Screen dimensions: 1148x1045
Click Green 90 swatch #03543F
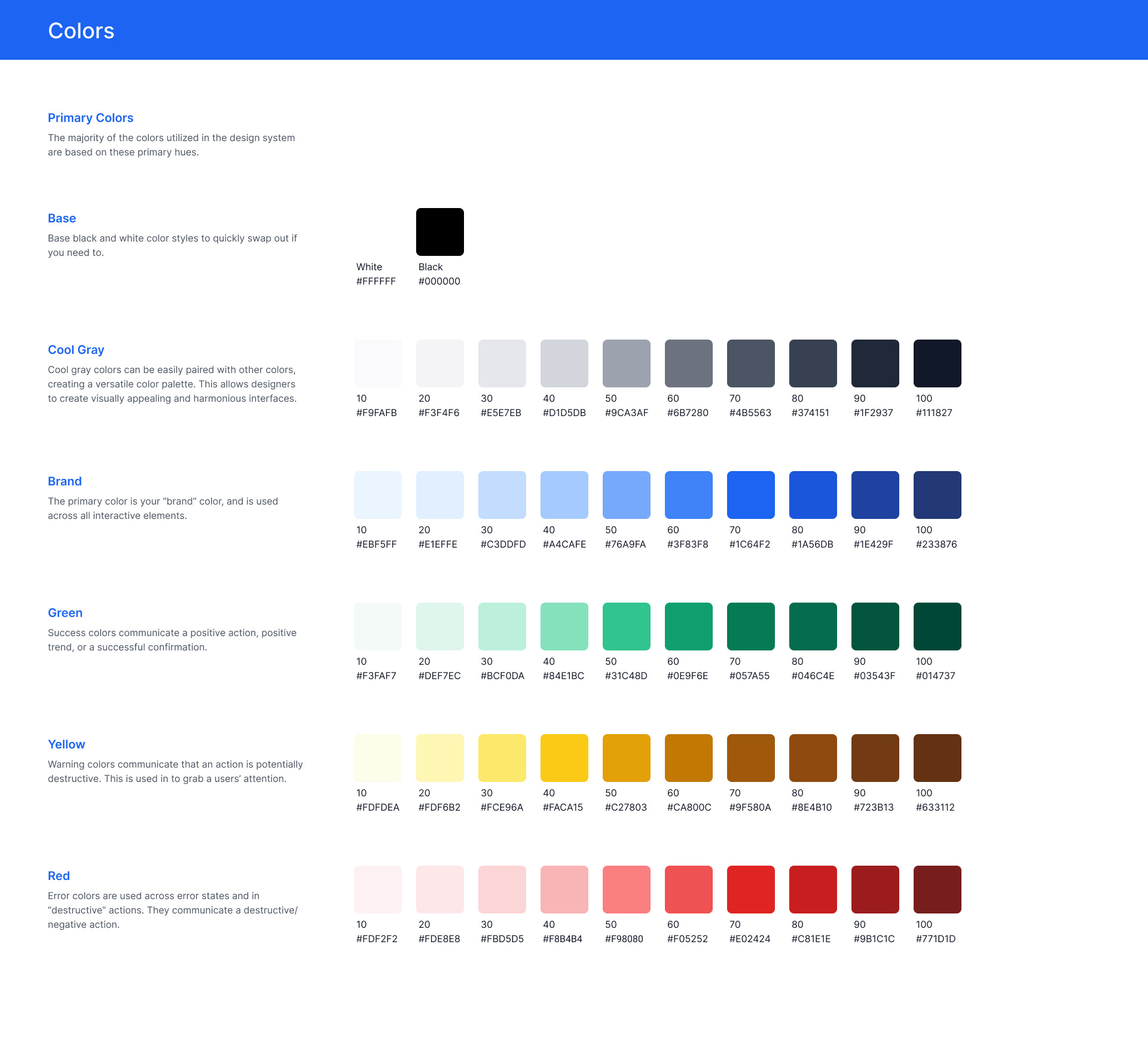(875, 627)
